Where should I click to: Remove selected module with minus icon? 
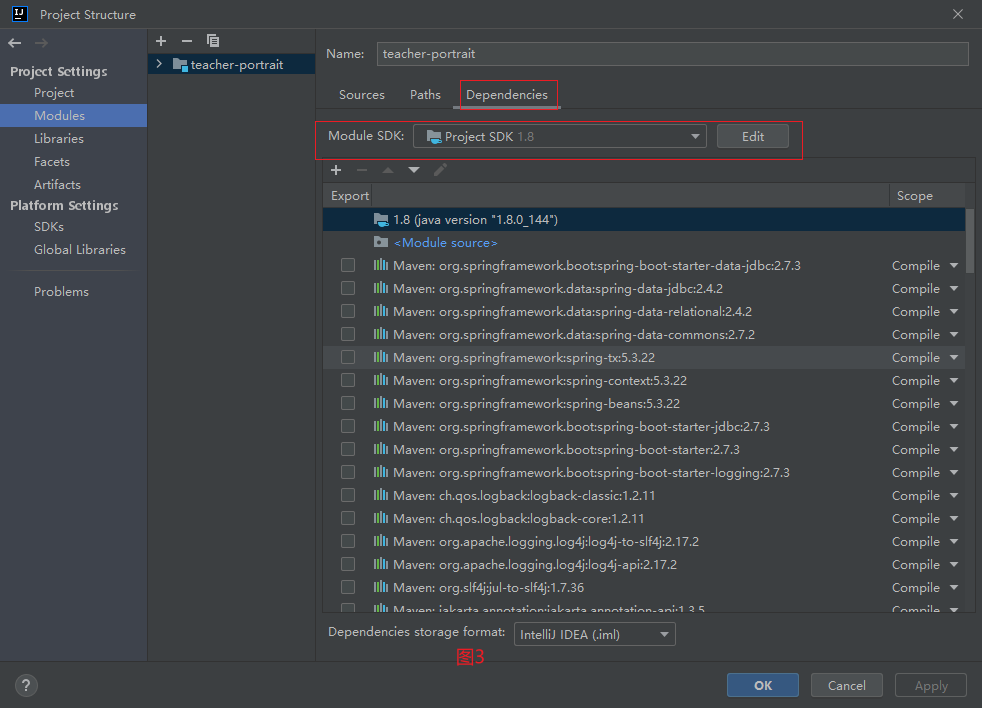pos(187,41)
